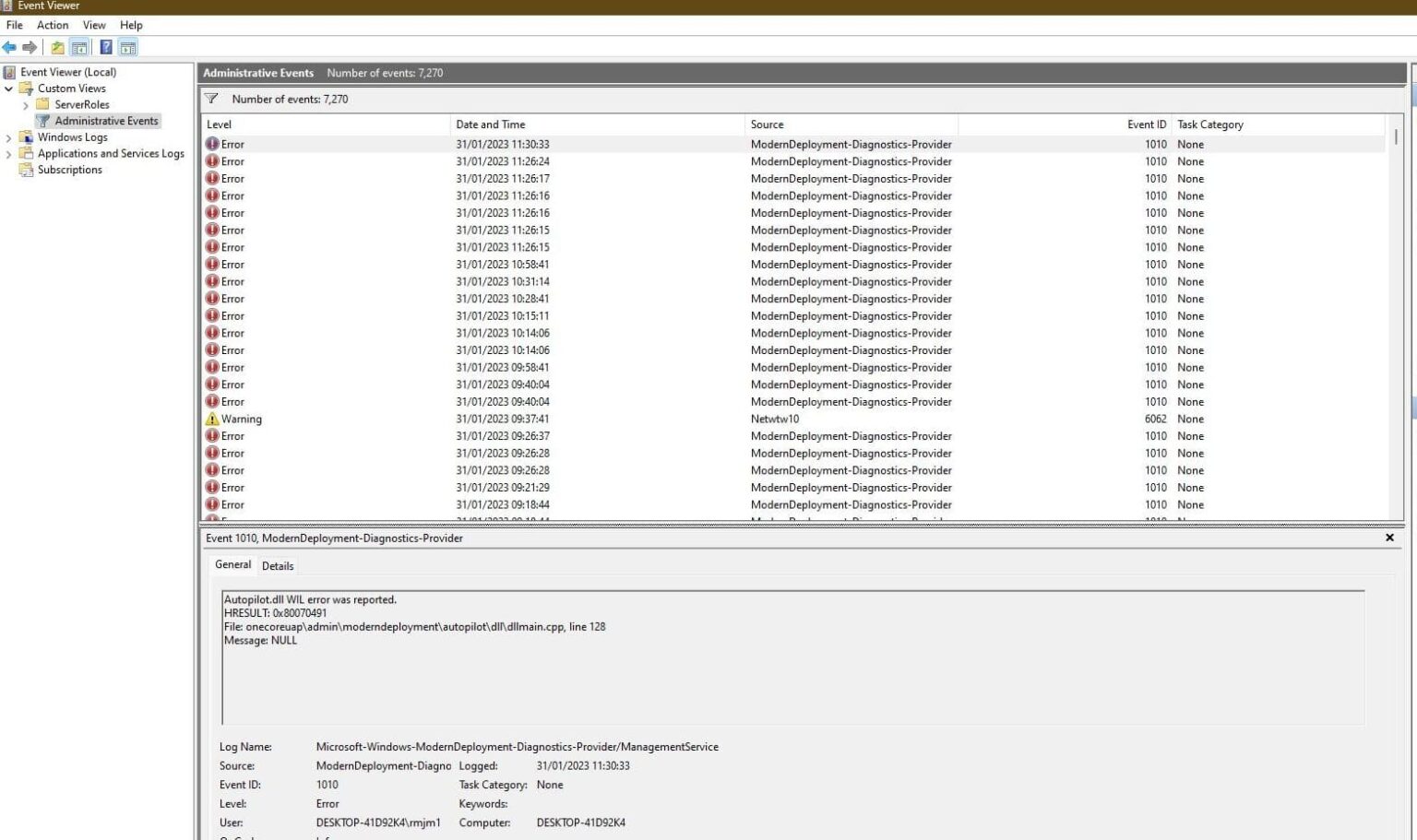Collapse the Custom Views tree node
This screenshot has width=1417, height=840.
(8, 88)
